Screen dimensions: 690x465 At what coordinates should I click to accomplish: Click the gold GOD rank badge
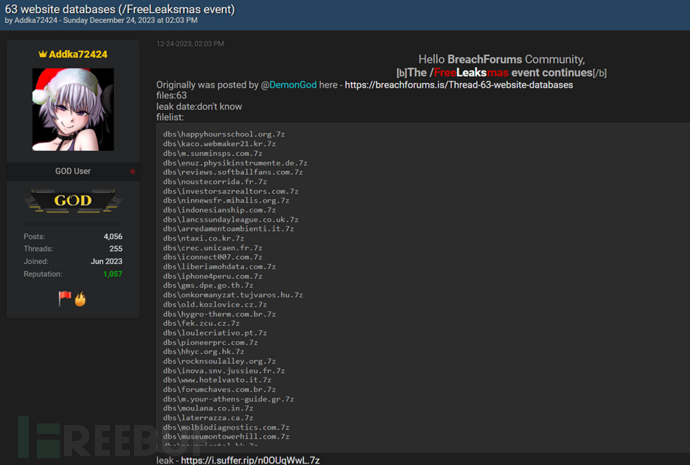point(73,201)
